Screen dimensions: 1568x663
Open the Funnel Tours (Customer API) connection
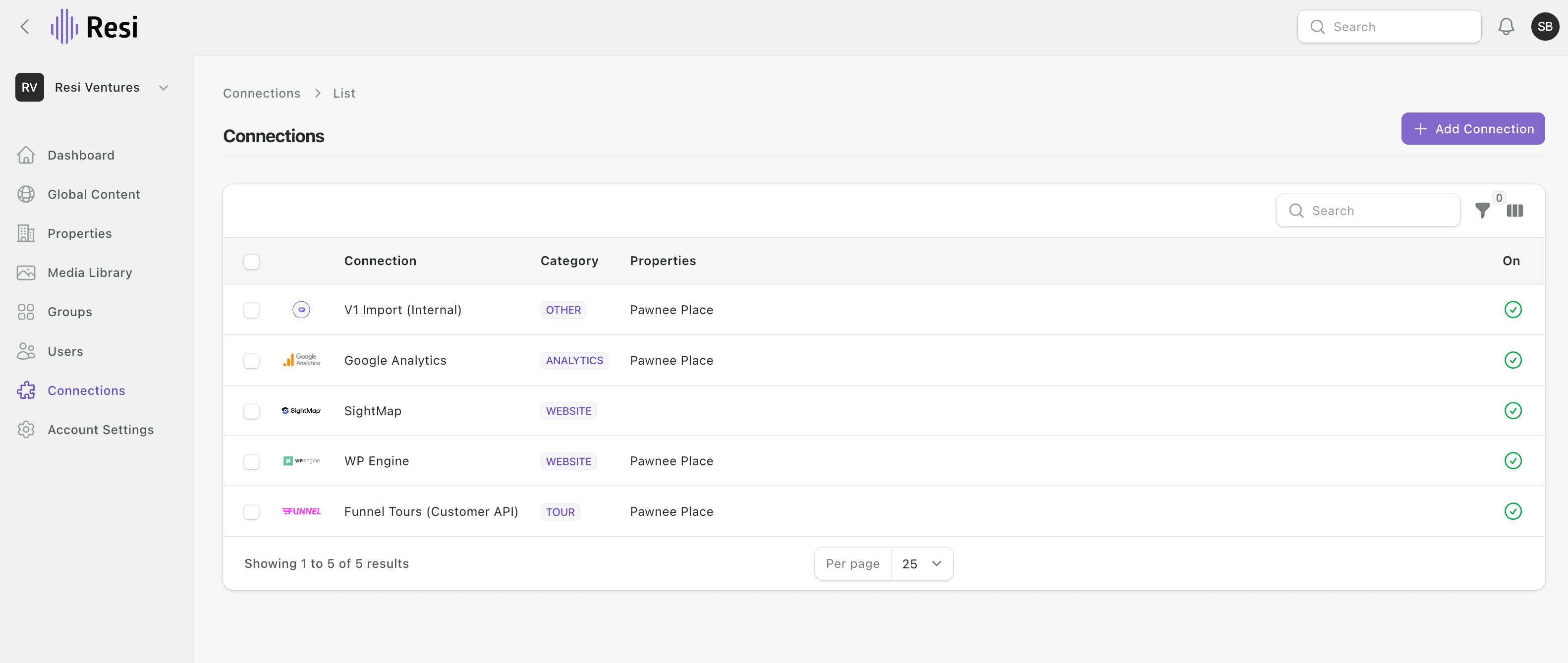tap(431, 512)
